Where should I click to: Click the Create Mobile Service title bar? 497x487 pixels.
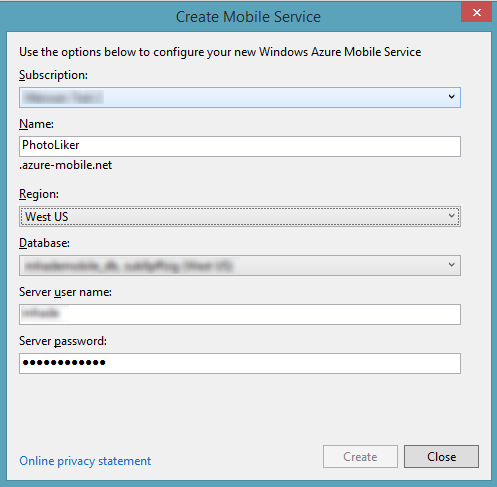tap(248, 17)
